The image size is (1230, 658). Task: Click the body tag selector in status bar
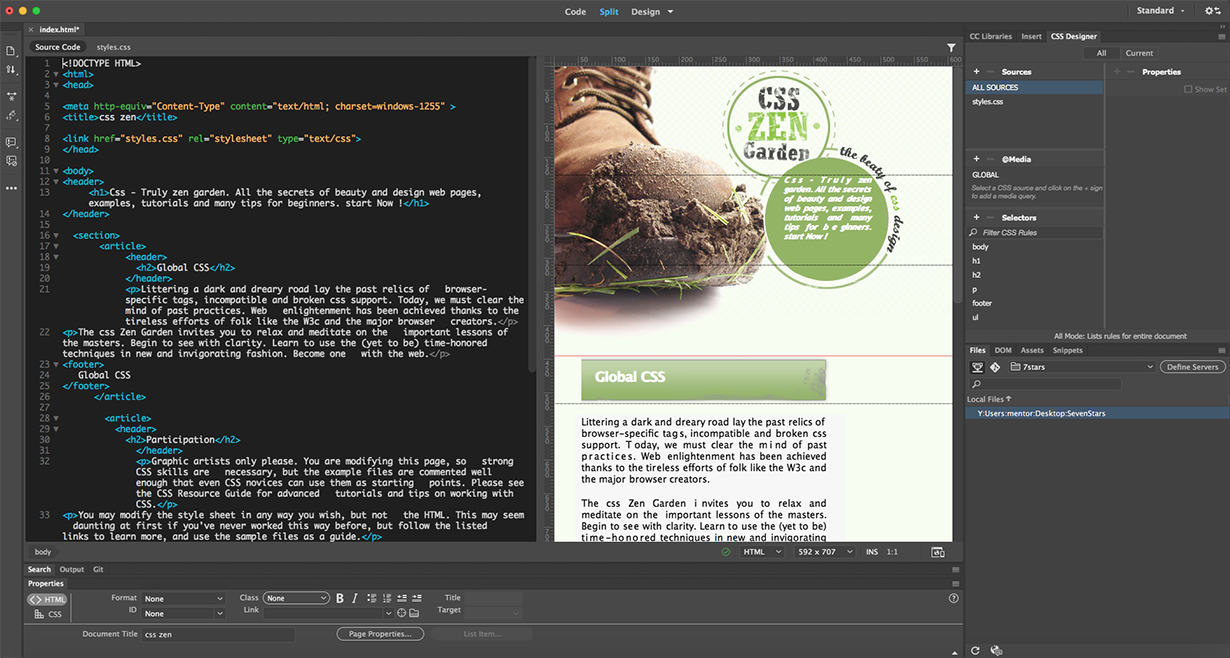[x=43, y=552]
